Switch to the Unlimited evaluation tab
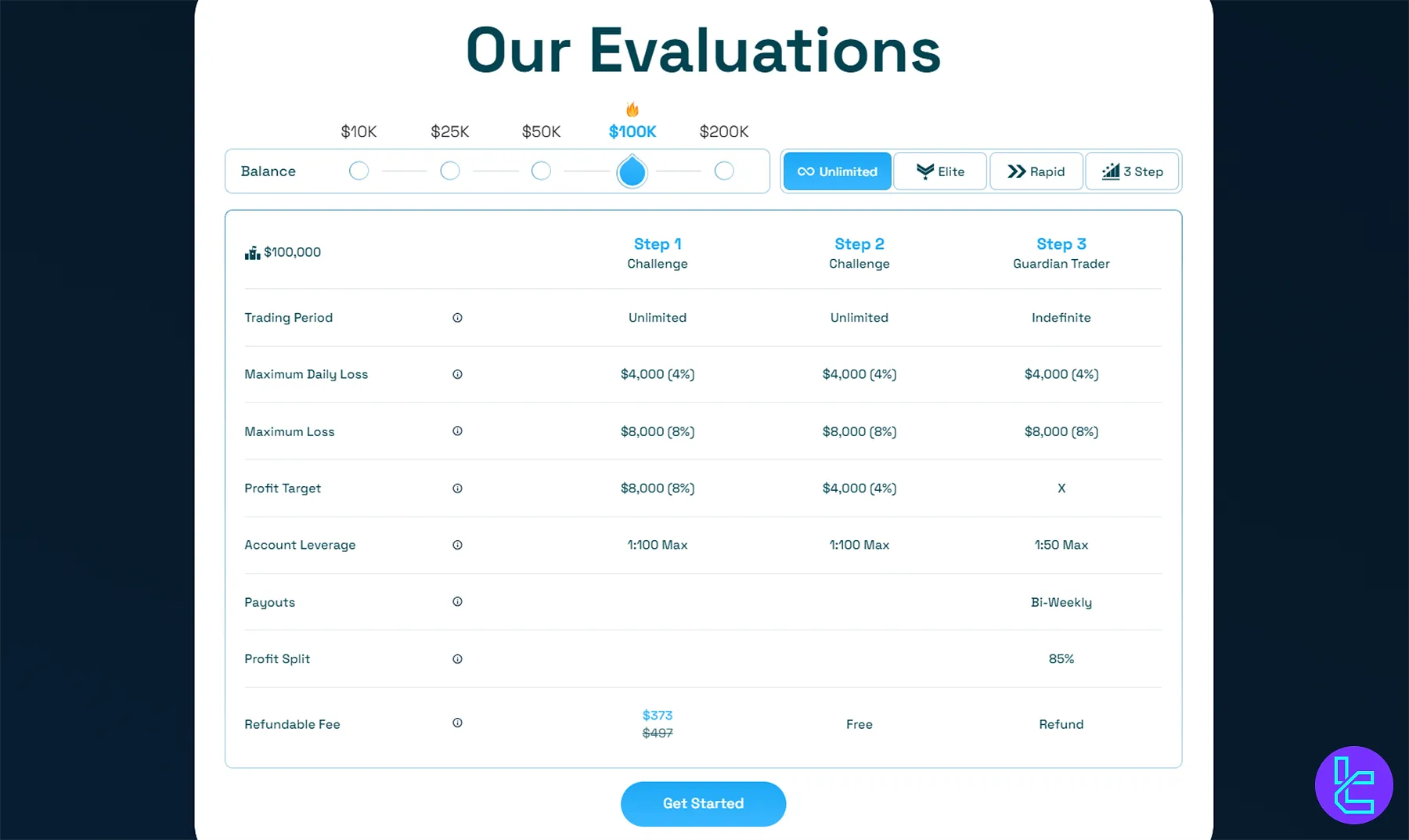Viewport: 1409px width, 840px height. tap(838, 171)
